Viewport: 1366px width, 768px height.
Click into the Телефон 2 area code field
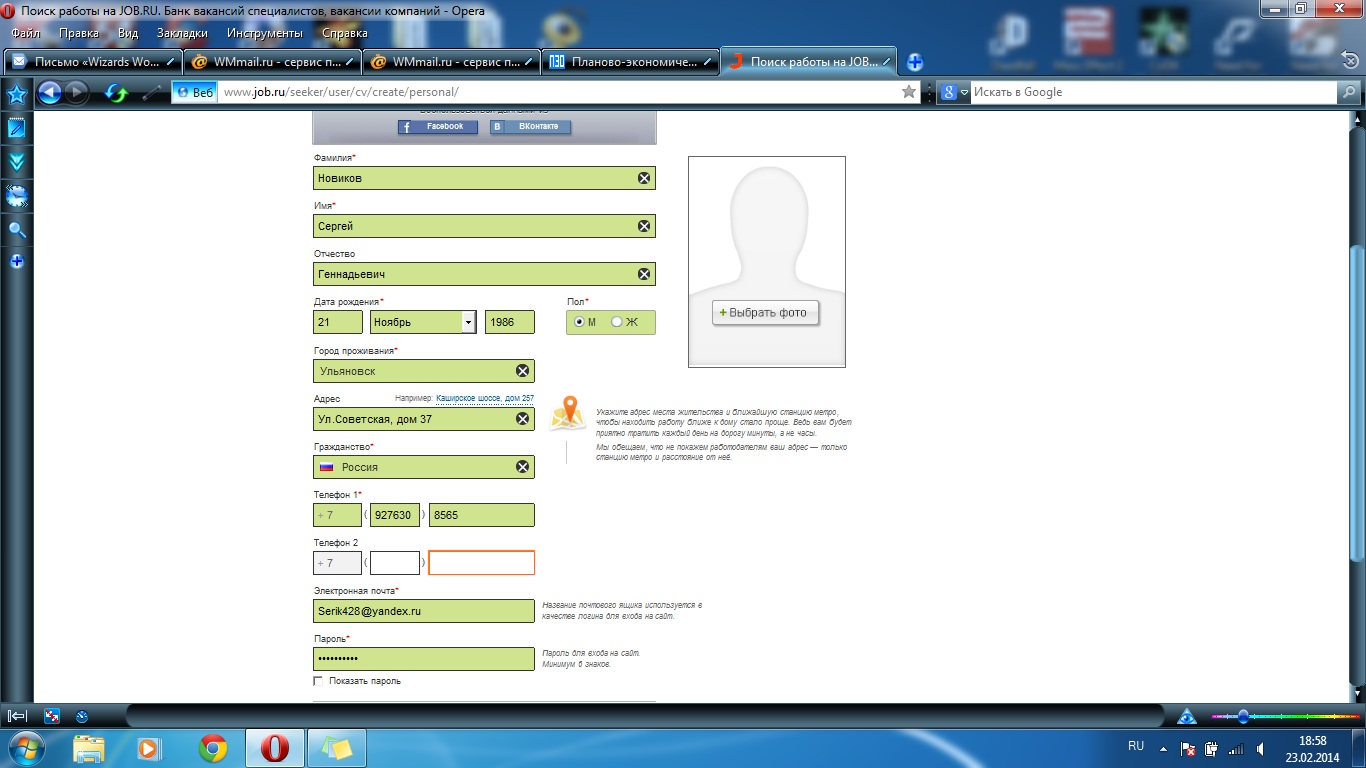coord(395,563)
